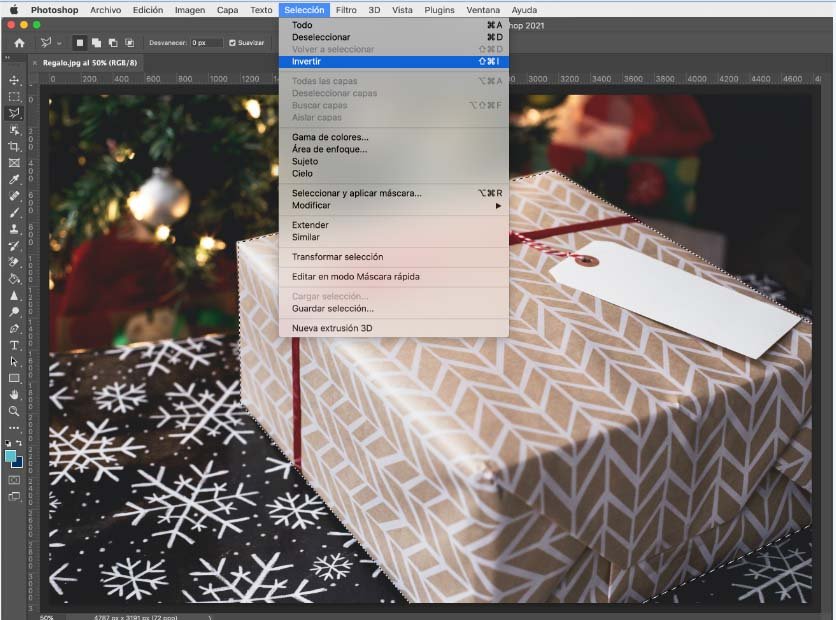Screen dimensions: 836x620
Task: Click Gama de colores menu entry
Action: point(330,137)
